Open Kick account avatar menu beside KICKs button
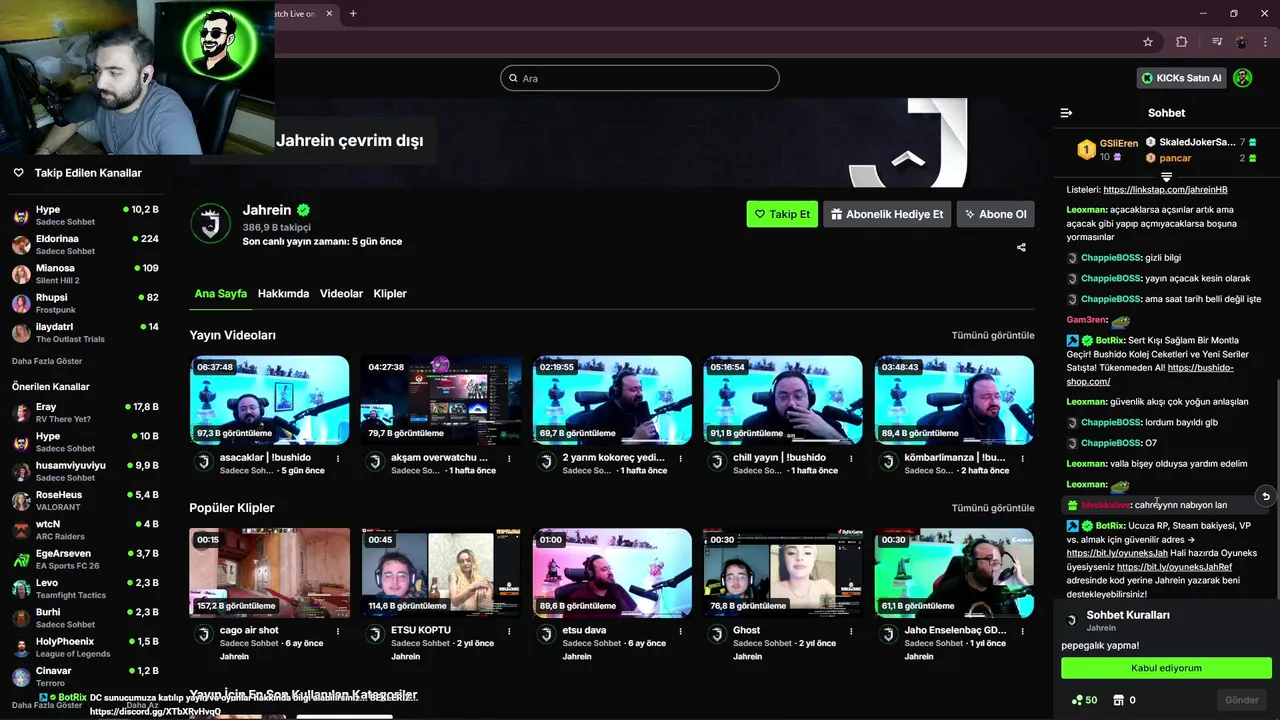Screen dimensions: 1280x720 point(1242,78)
